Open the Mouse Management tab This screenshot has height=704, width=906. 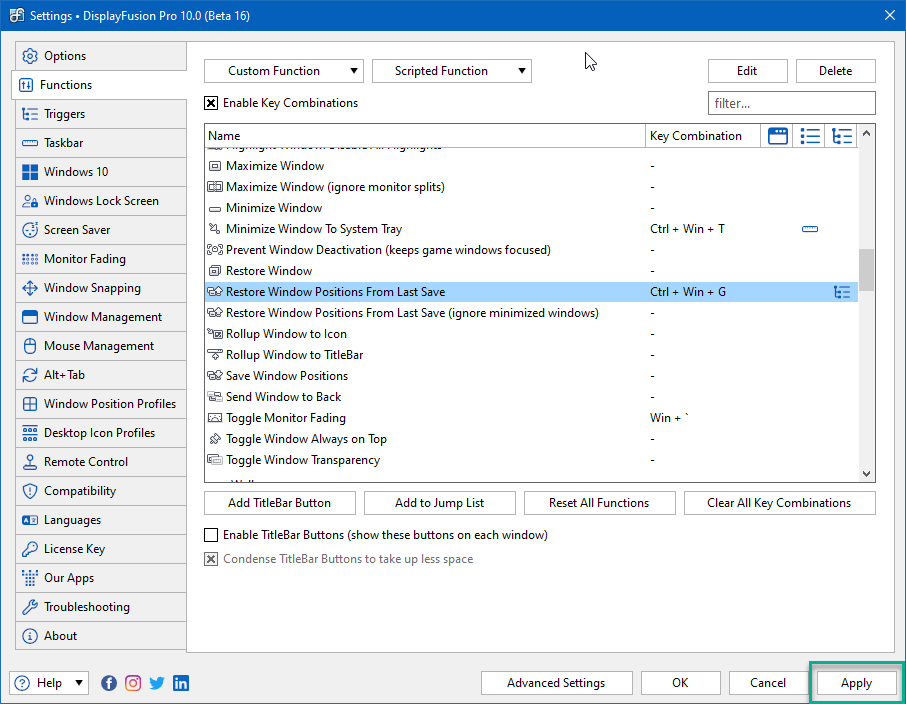tap(101, 346)
